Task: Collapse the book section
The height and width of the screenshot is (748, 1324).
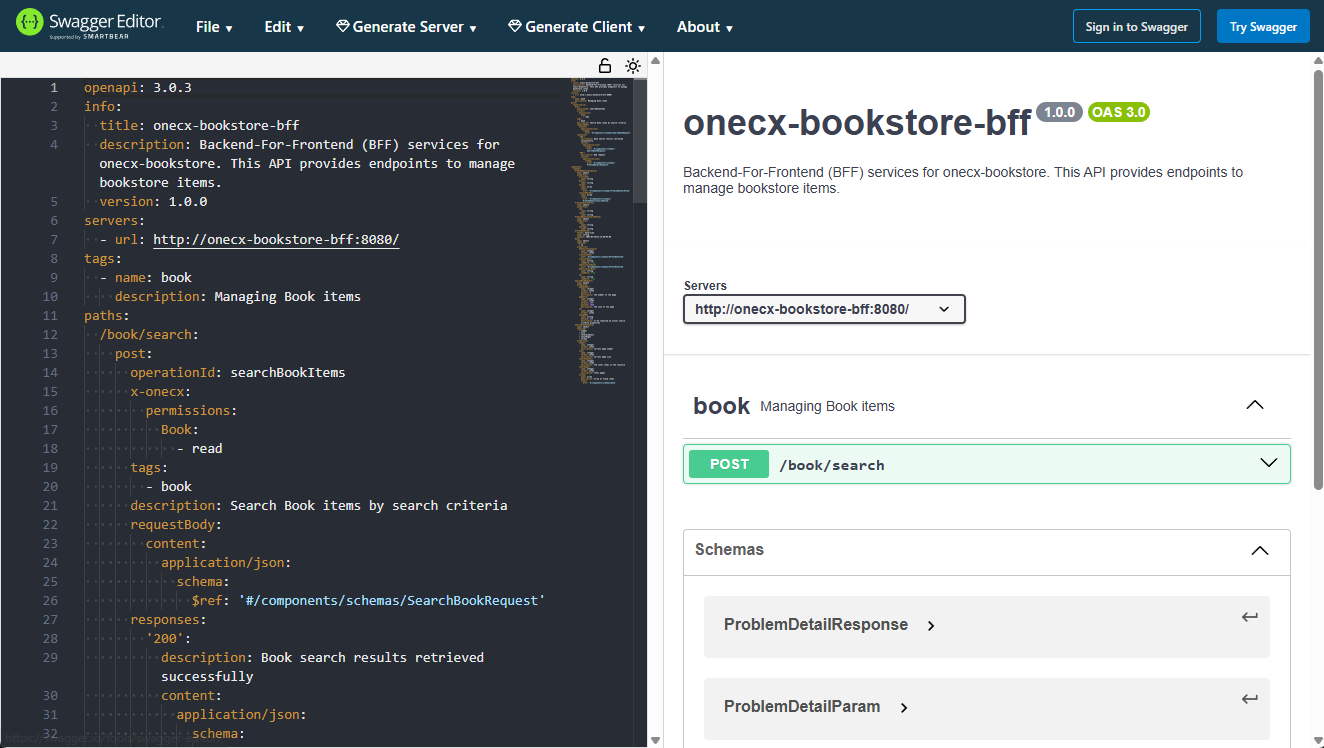Action: coord(1255,404)
